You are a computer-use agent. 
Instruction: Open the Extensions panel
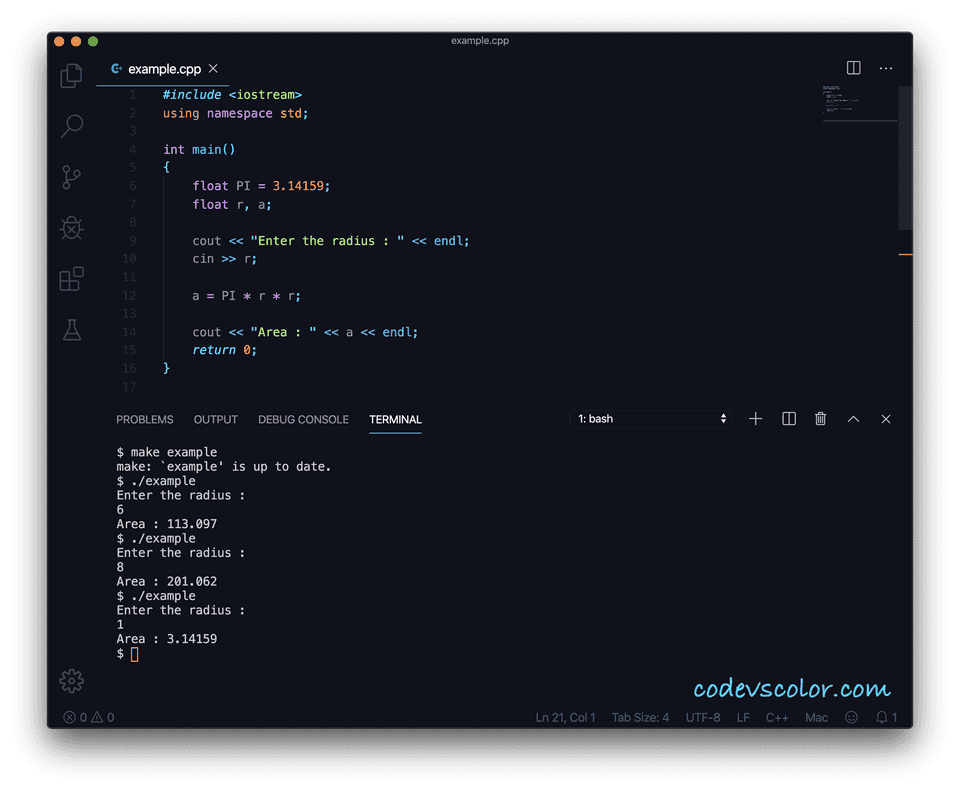tap(70, 279)
